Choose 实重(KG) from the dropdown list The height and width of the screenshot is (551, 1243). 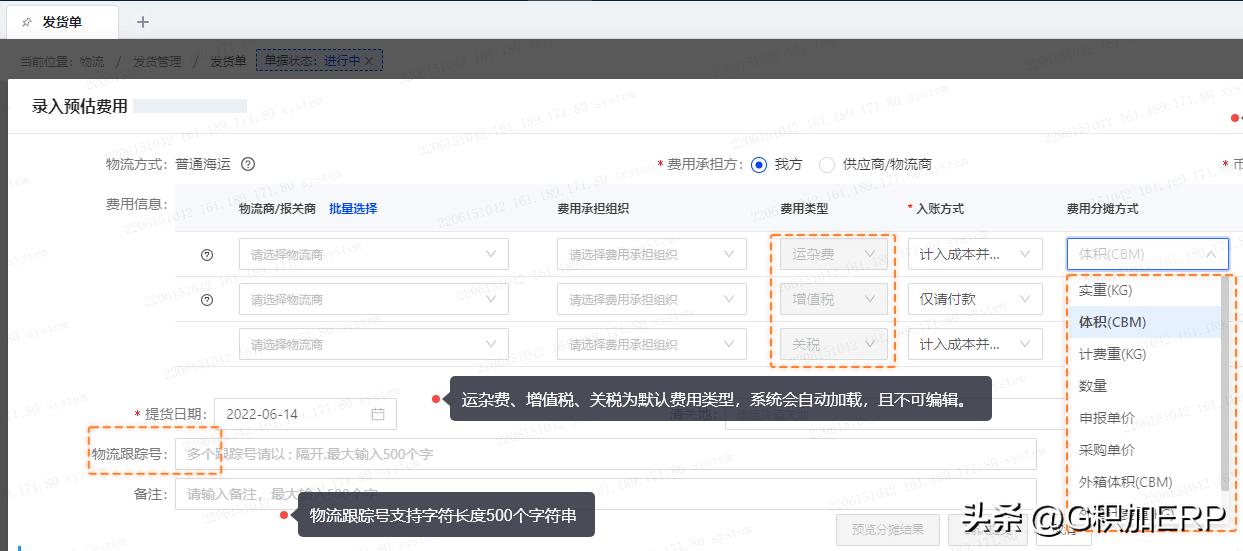(x=1144, y=290)
